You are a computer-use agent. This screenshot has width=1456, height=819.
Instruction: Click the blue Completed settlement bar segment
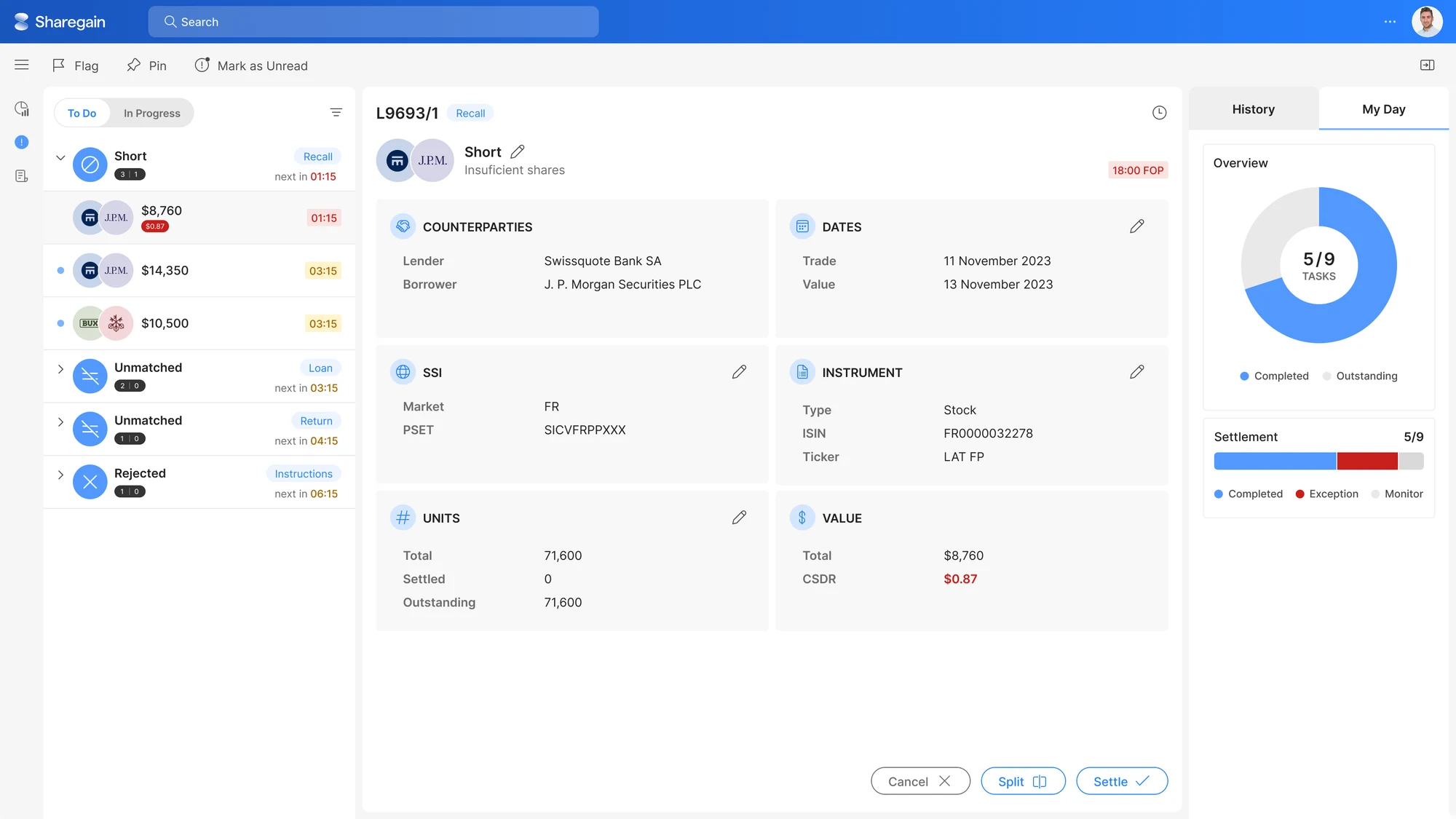(1275, 461)
